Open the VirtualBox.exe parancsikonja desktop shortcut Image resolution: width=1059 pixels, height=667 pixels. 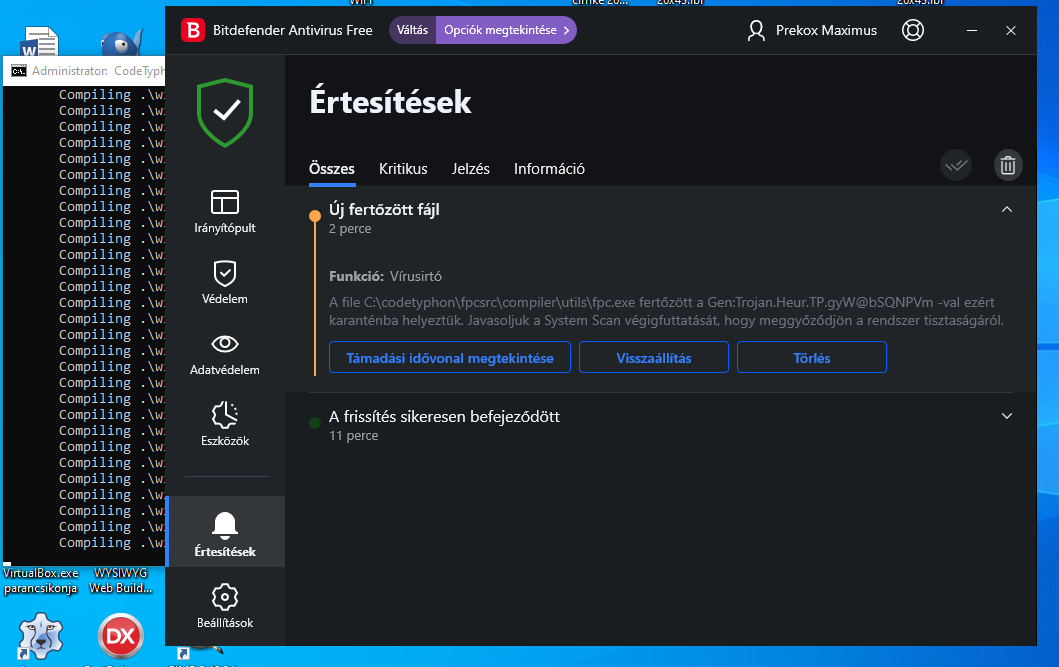41,581
